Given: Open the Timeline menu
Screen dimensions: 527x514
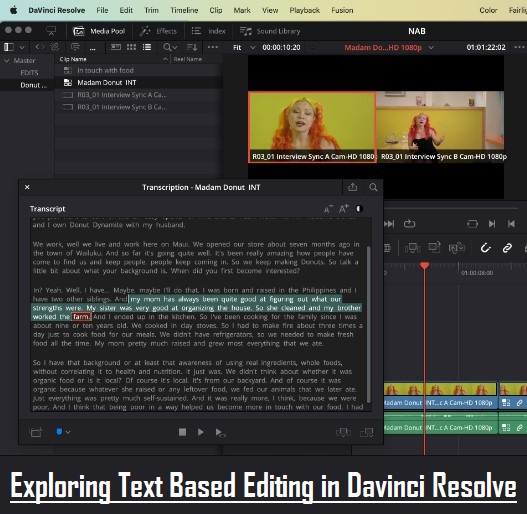Looking at the screenshot, I should point(184,10).
